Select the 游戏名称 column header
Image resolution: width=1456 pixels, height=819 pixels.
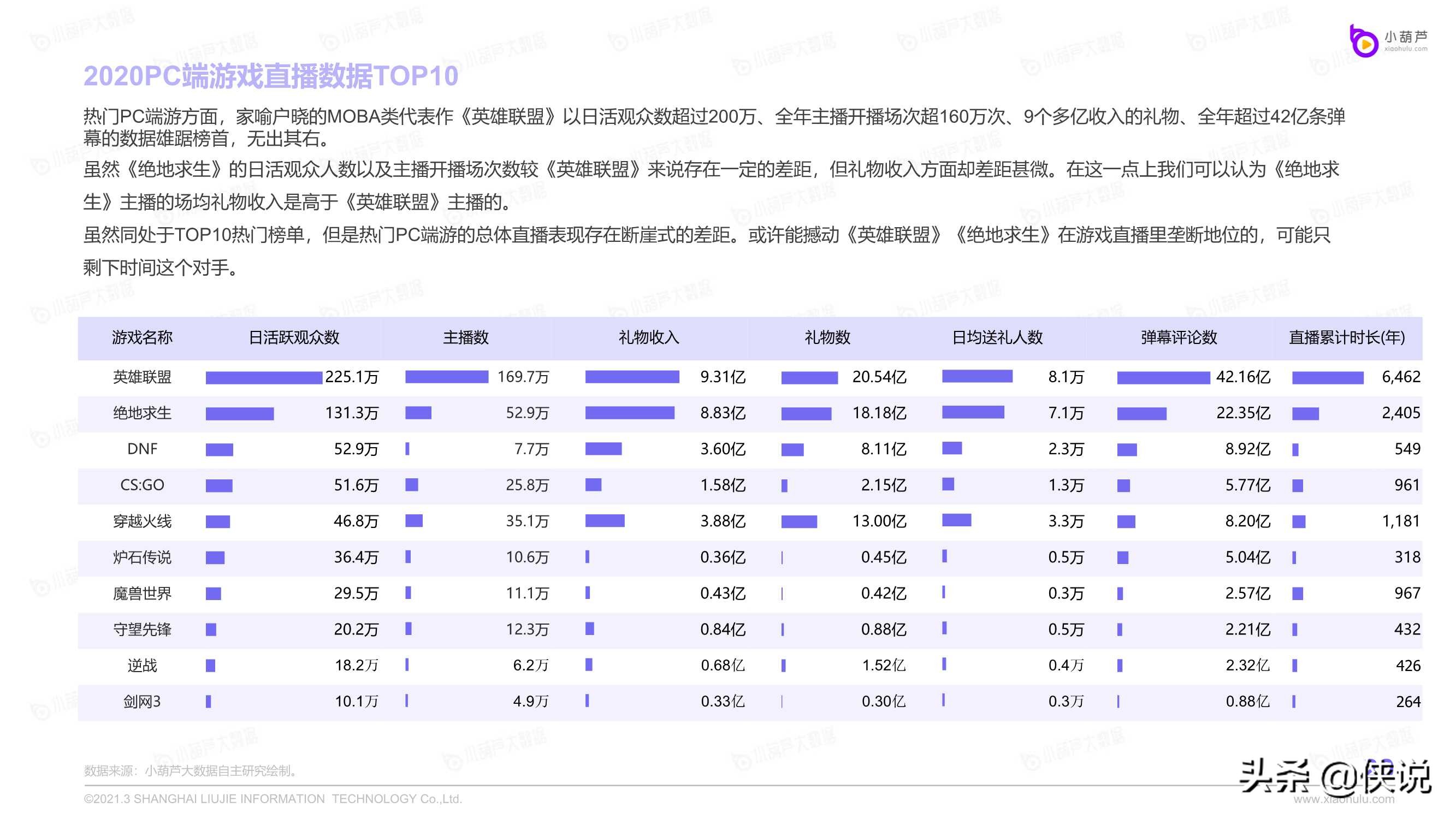(x=142, y=337)
